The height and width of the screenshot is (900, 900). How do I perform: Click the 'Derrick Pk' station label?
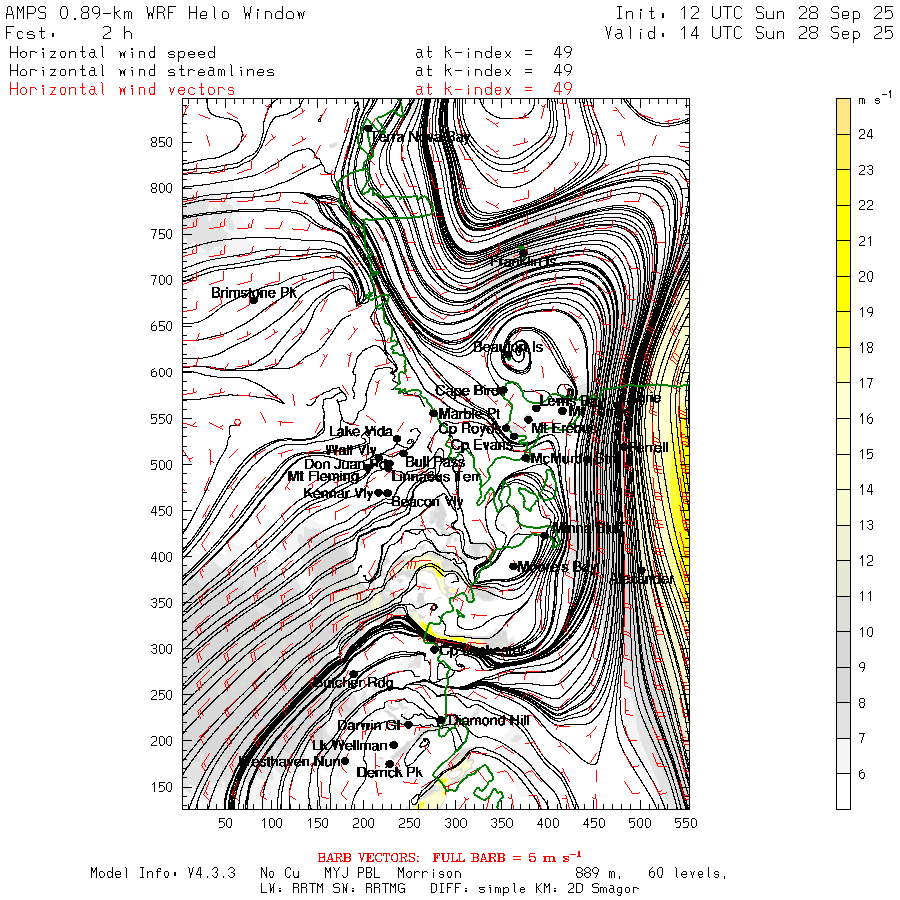(x=390, y=773)
